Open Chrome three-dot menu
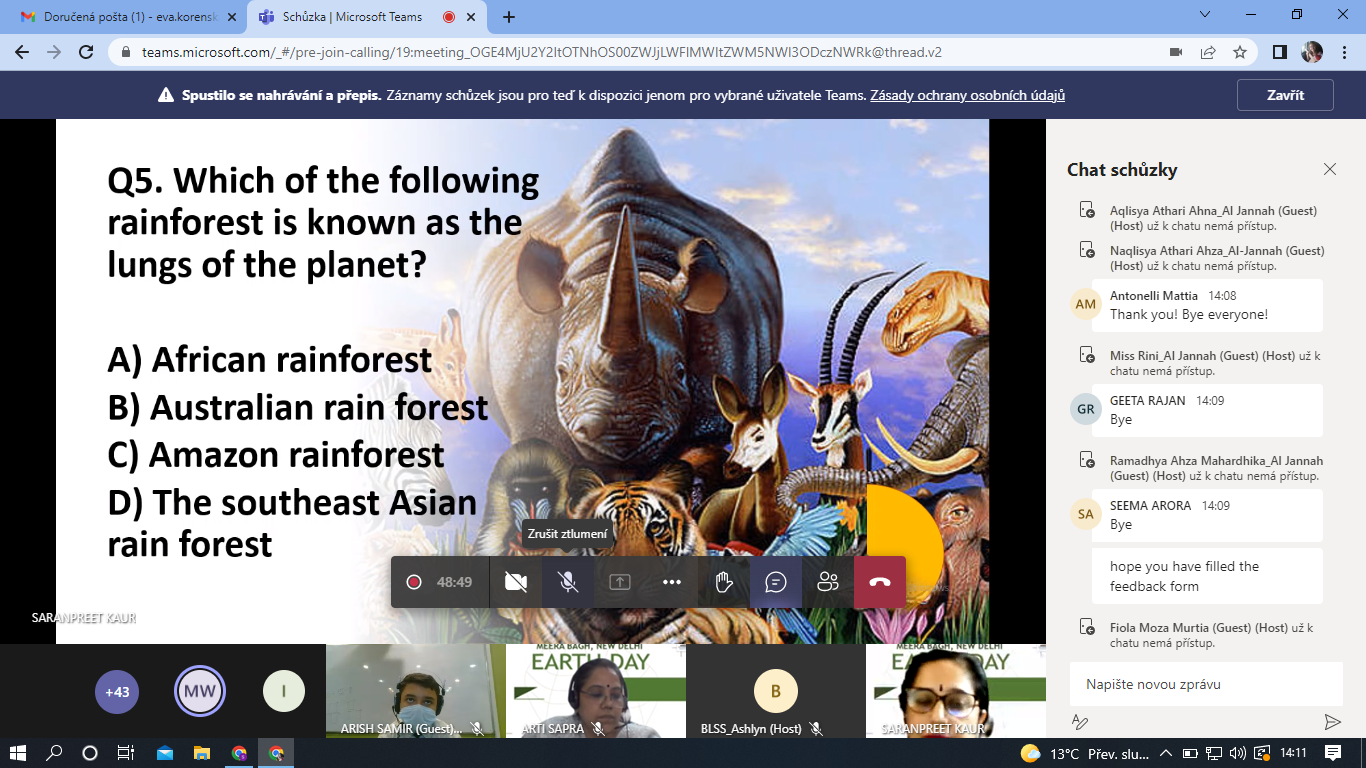1366x768 pixels. (x=1344, y=52)
